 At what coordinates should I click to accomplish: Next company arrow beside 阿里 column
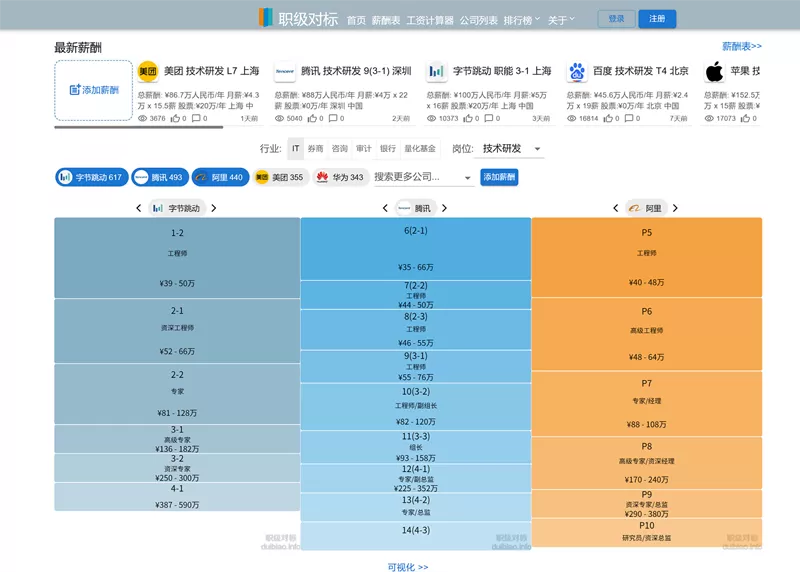675,208
